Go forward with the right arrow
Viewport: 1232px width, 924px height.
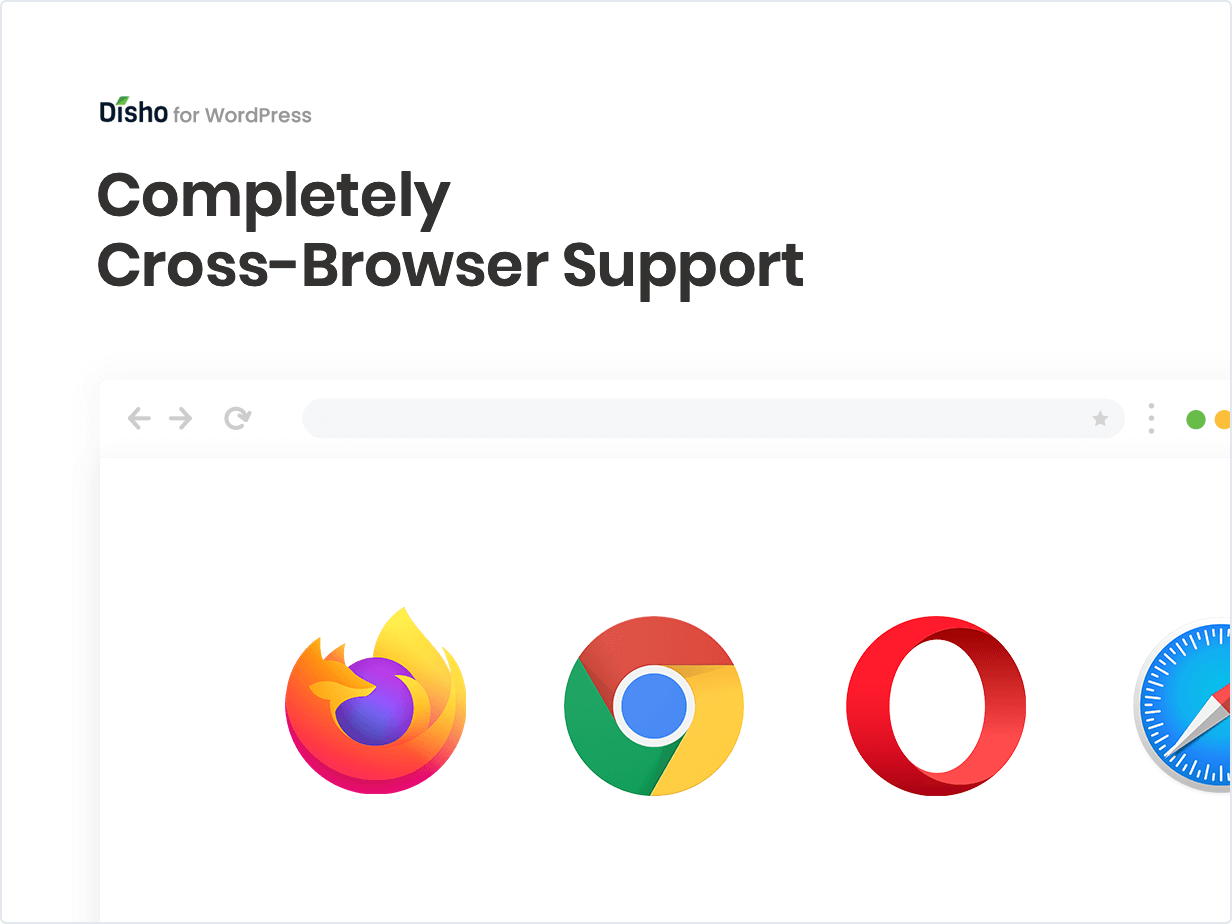click(x=180, y=419)
